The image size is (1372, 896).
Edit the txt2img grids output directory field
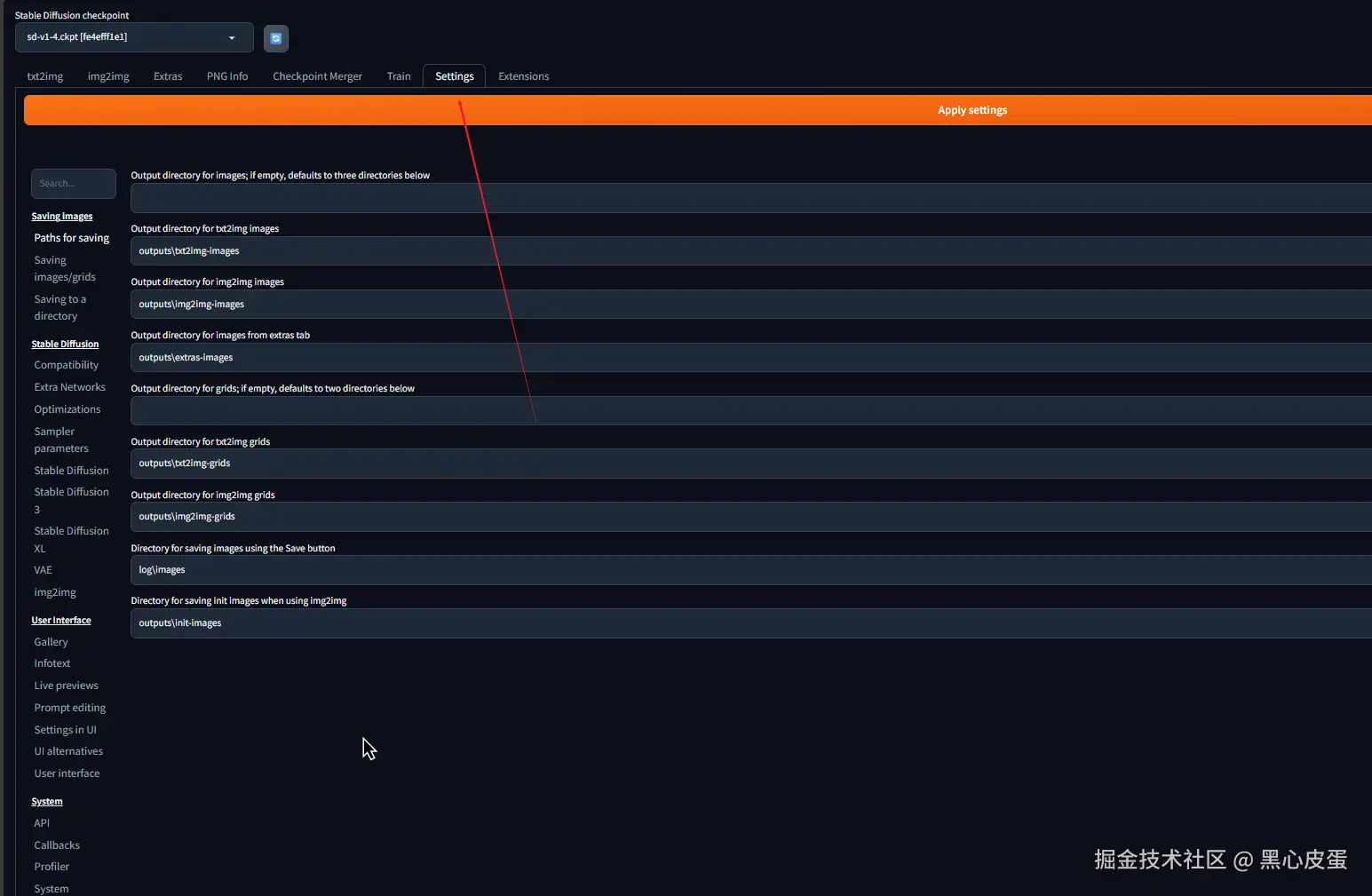751,464
